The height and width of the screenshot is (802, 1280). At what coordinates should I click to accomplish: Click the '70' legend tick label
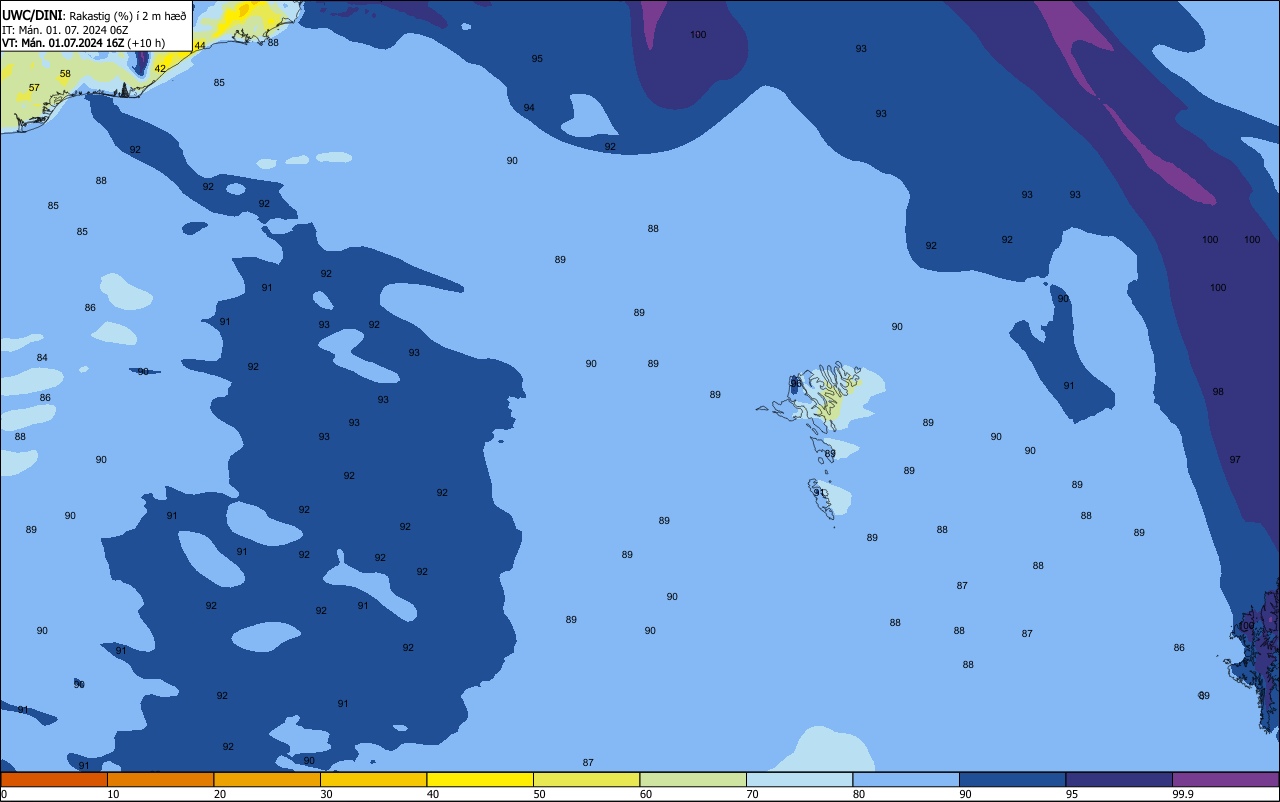click(752, 794)
